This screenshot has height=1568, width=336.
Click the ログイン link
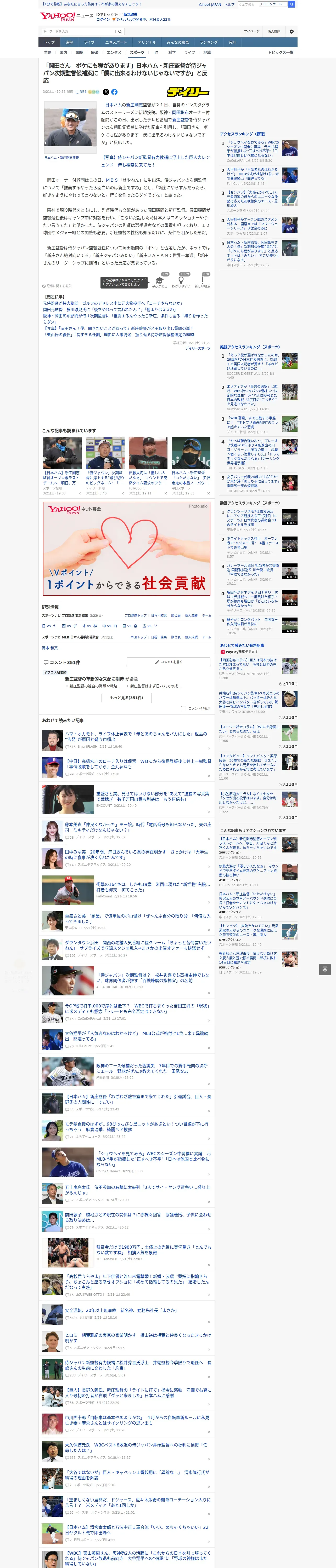point(103,20)
